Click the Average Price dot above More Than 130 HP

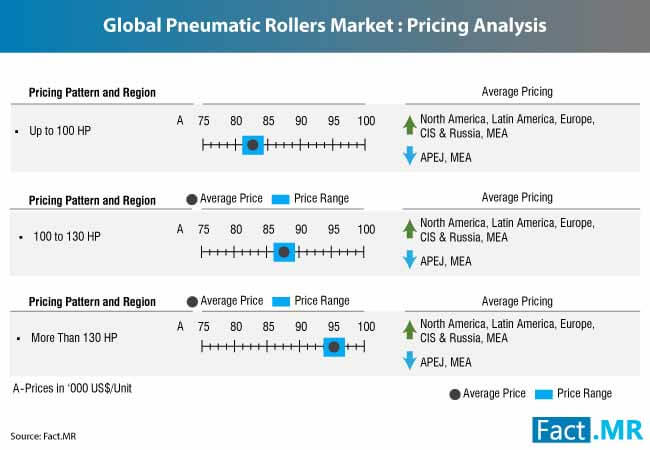[x=192, y=302]
